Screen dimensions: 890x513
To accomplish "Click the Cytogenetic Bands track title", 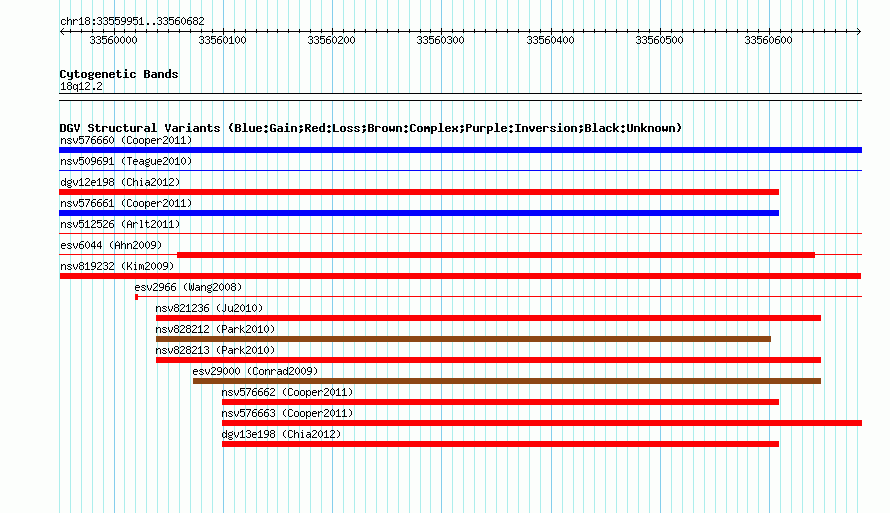I will [x=119, y=74].
